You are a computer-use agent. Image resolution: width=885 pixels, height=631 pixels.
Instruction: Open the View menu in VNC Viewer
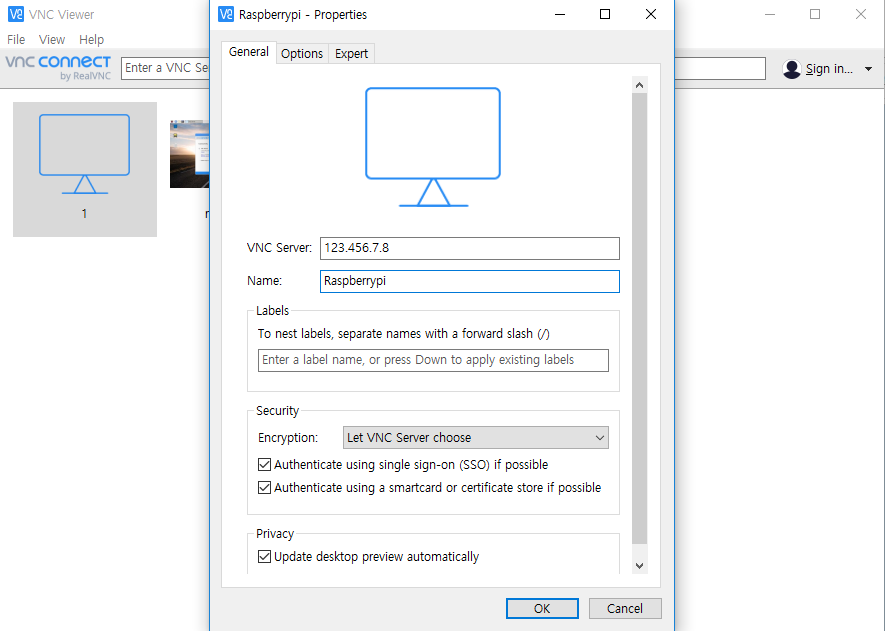[x=52, y=40]
